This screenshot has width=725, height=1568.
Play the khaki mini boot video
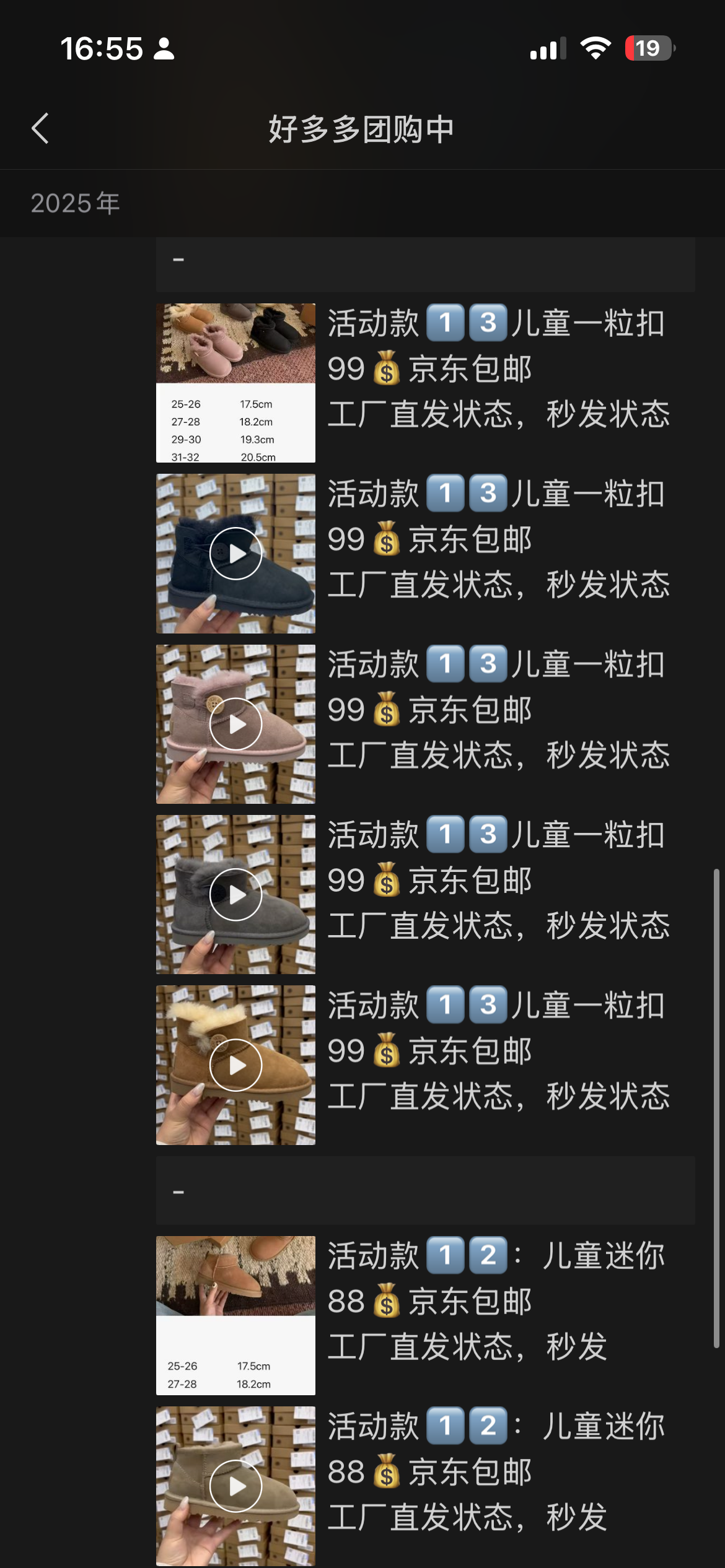tap(235, 1486)
